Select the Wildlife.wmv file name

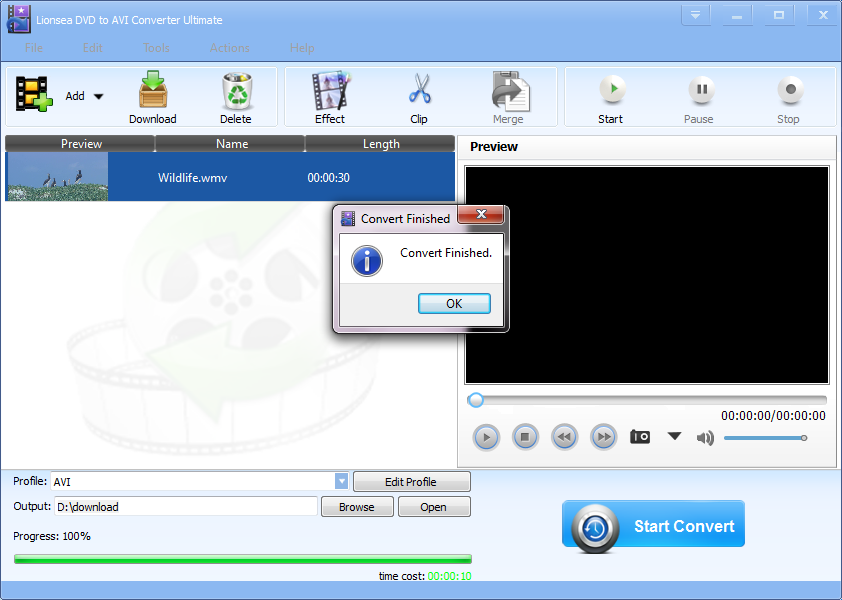point(192,178)
